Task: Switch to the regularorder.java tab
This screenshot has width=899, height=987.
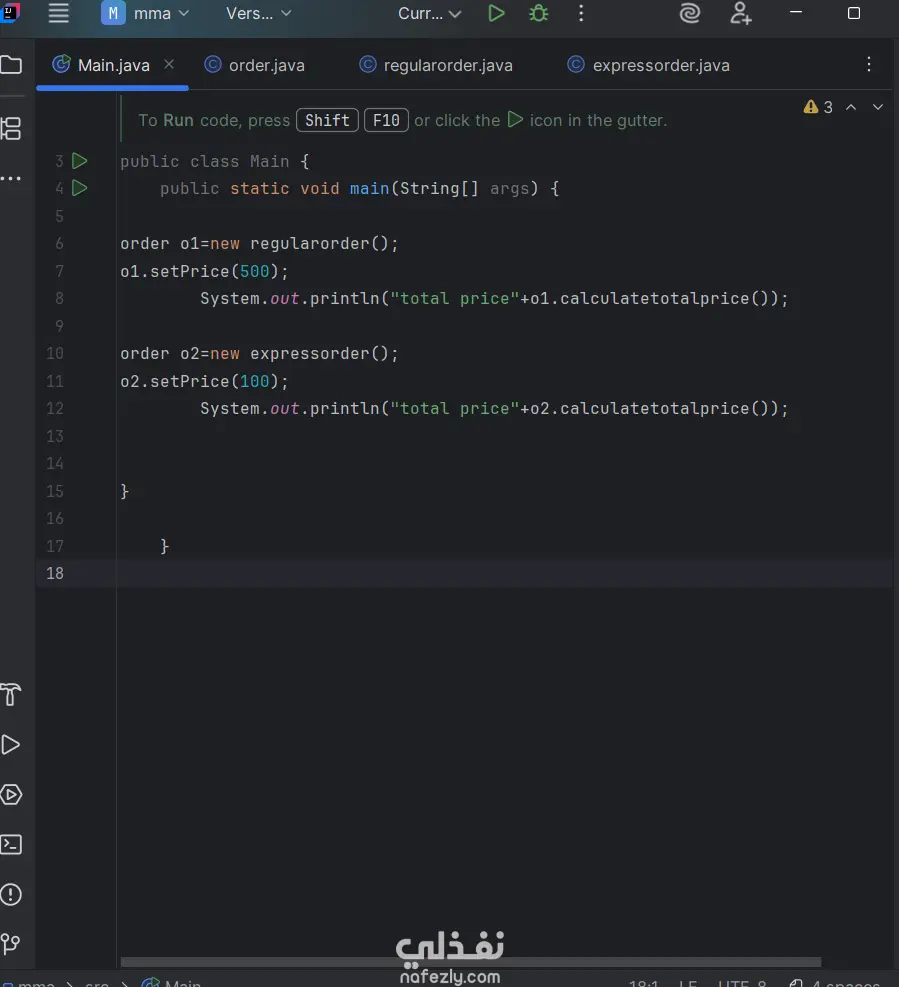Action: click(436, 65)
